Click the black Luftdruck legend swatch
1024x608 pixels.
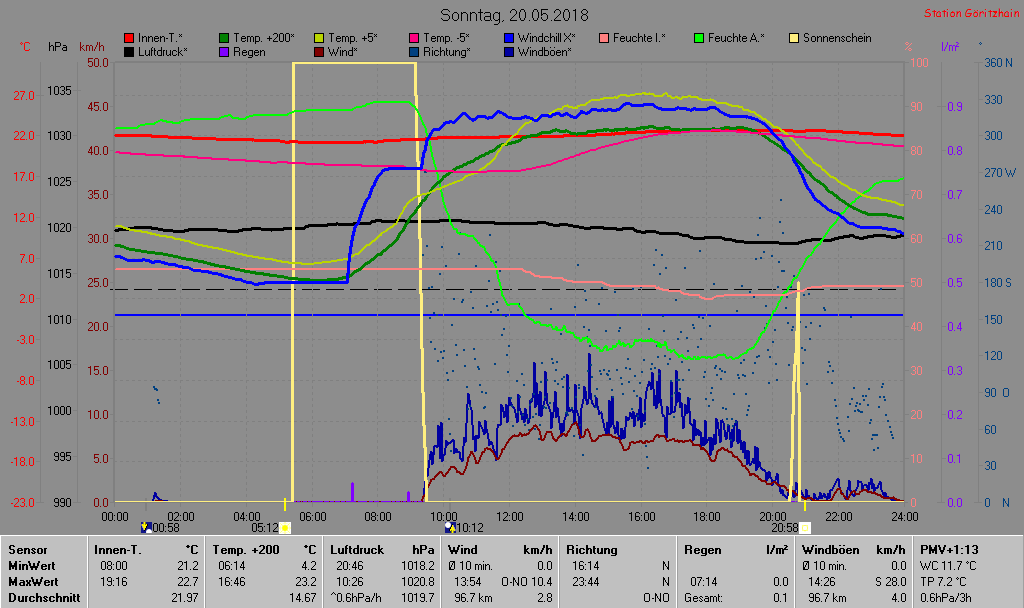pyautogui.click(x=129, y=51)
